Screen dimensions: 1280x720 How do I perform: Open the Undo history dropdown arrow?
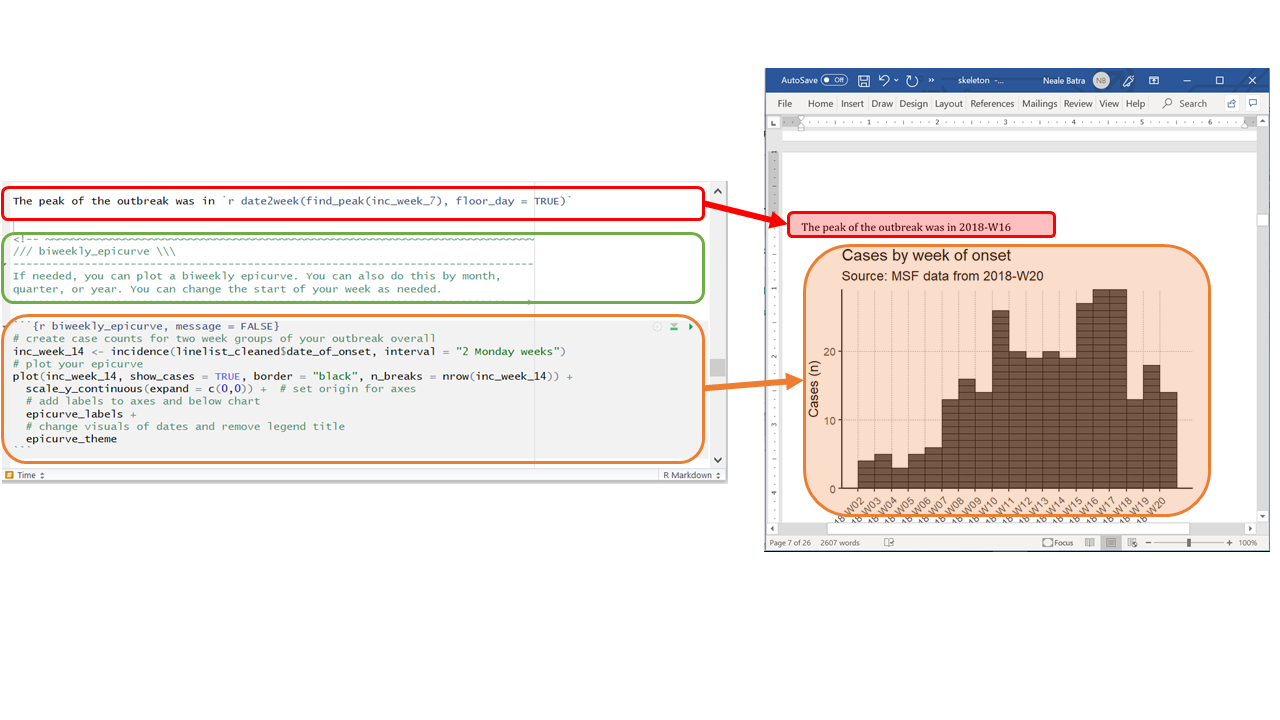click(896, 80)
